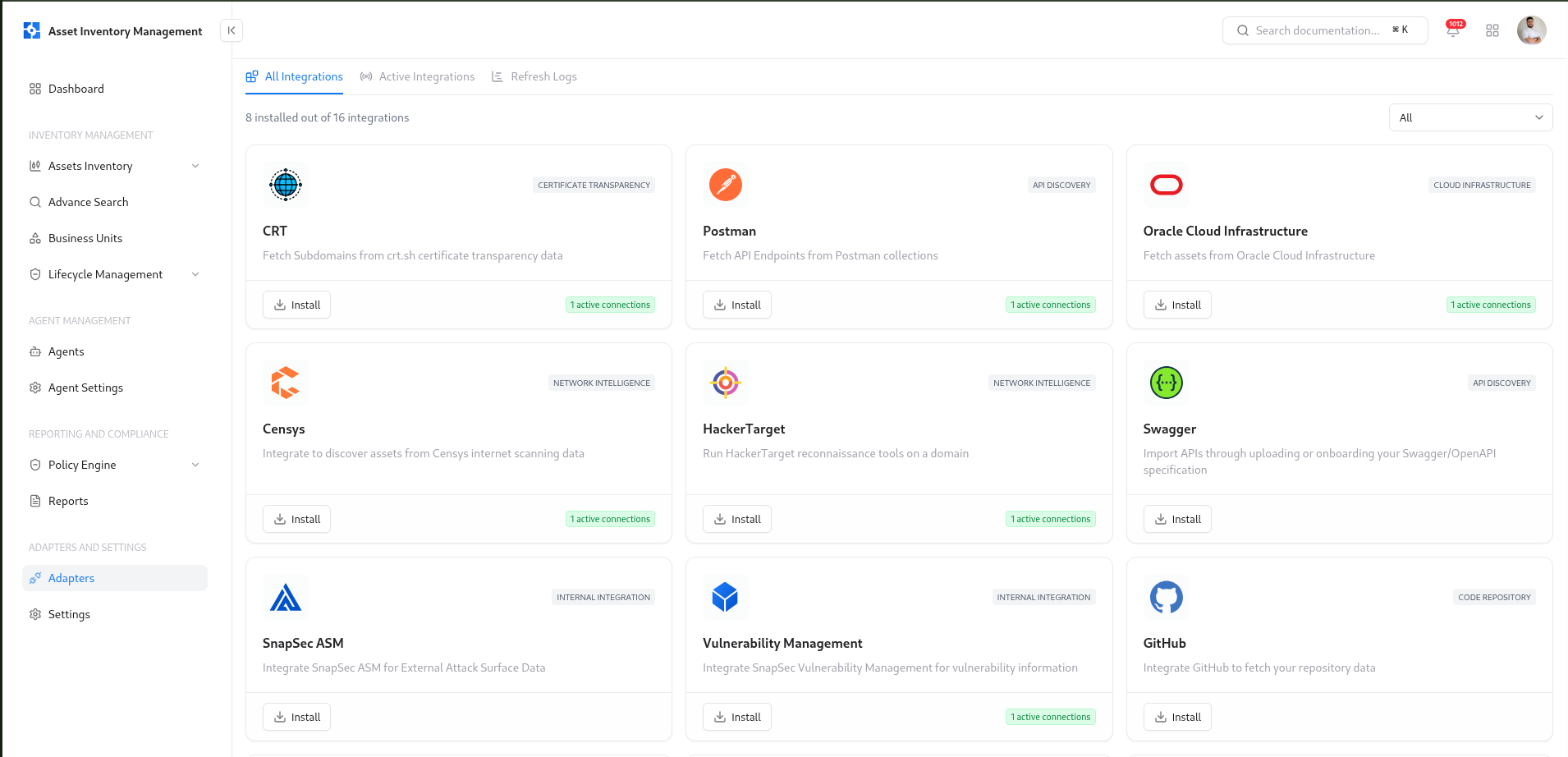The width and height of the screenshot is (1568, 757).
Task: Install the HackerTarget integration
Action: coord(737,519)
